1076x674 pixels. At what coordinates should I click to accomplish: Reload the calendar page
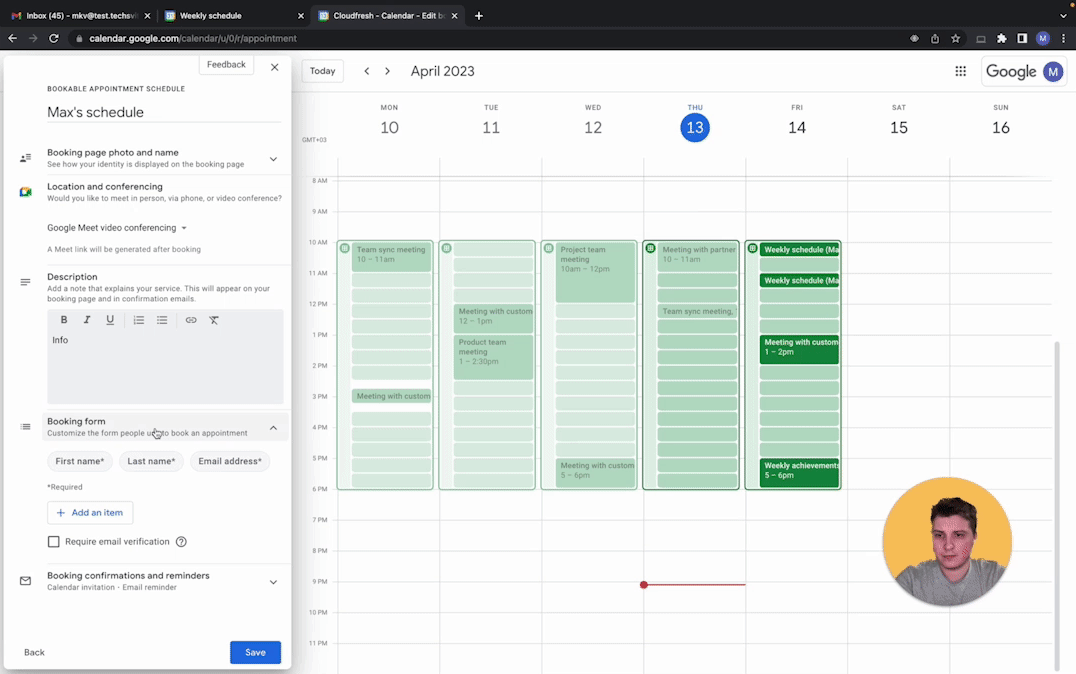click(54, 38)
